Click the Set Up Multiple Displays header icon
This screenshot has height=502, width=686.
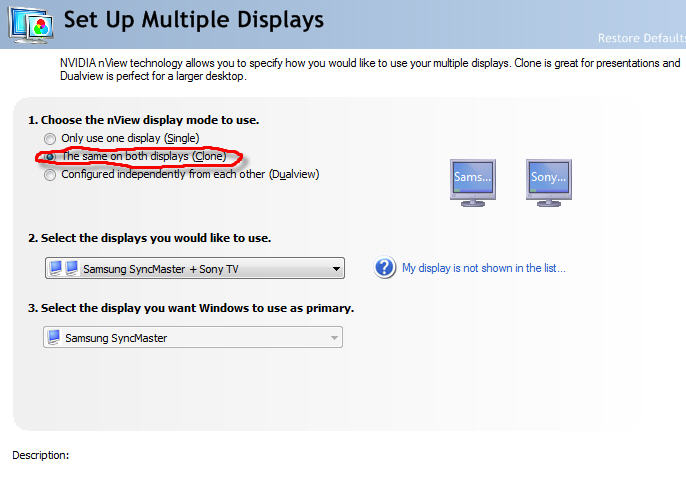click(x=31, y=25)
